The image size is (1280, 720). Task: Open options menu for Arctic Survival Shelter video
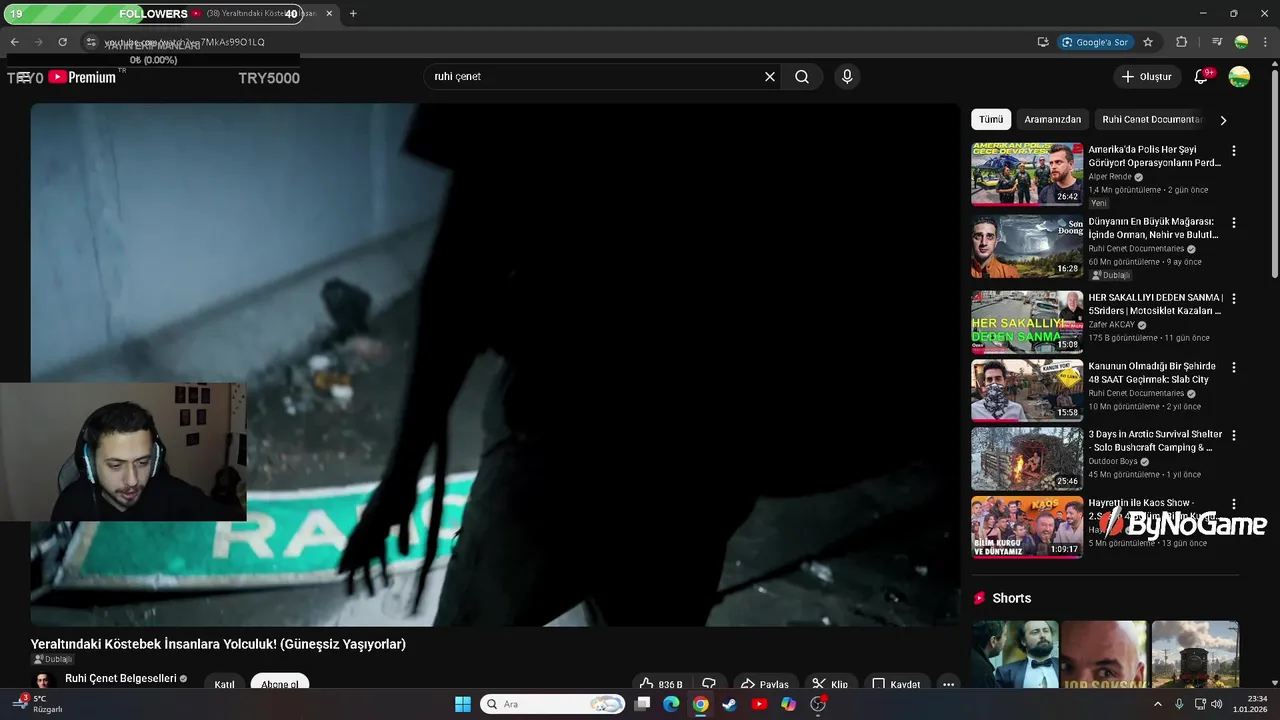click(1234, 435)
